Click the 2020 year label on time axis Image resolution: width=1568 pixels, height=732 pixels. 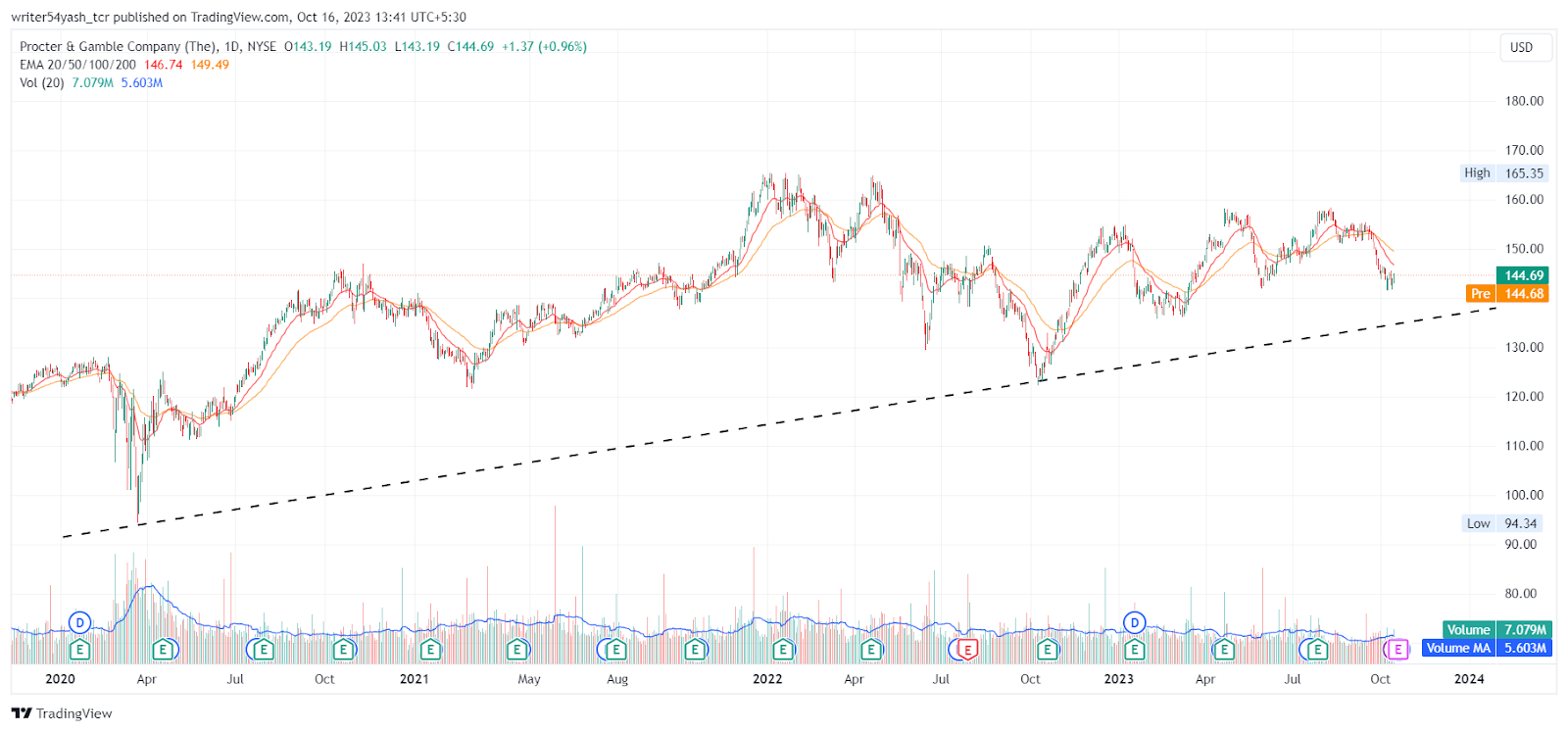click(x=60, y=679)
